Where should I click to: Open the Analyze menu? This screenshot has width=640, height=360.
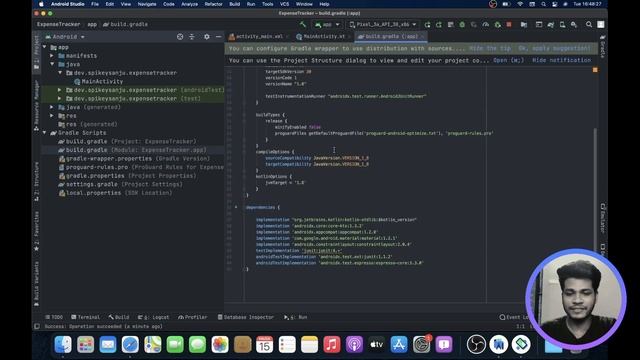(189, 4)
